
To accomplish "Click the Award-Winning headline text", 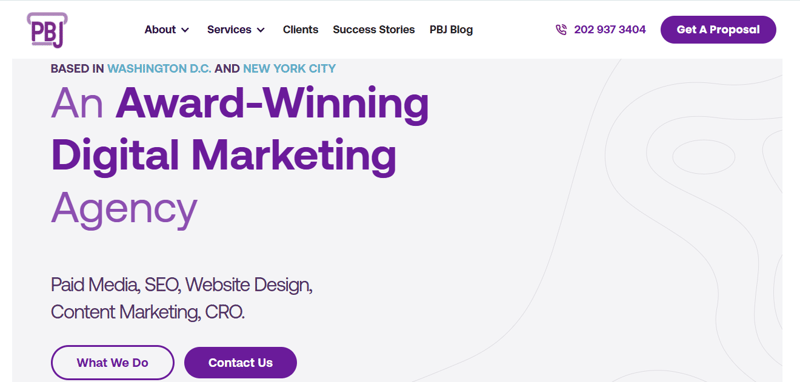I will [272, 103].
